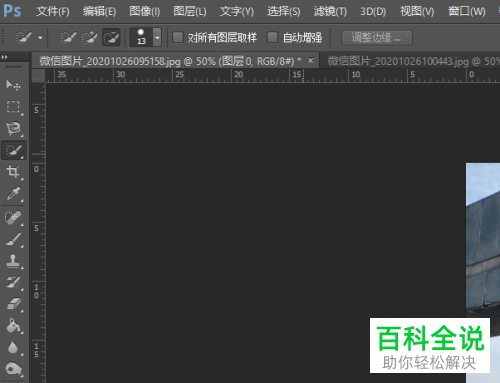Open the 图像(I) menu
500x383 pixels.
pyautogui.click(x=144, y=12)
